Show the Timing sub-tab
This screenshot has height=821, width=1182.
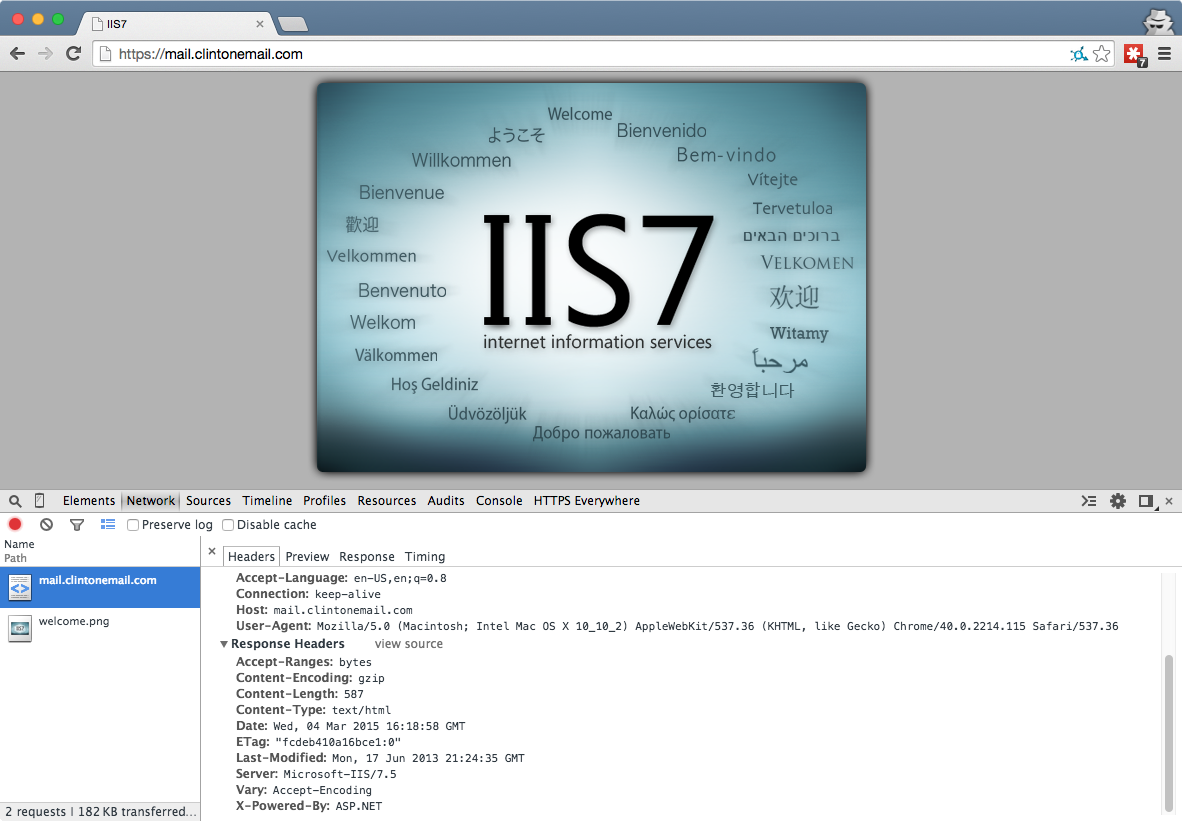click(425, 556)
